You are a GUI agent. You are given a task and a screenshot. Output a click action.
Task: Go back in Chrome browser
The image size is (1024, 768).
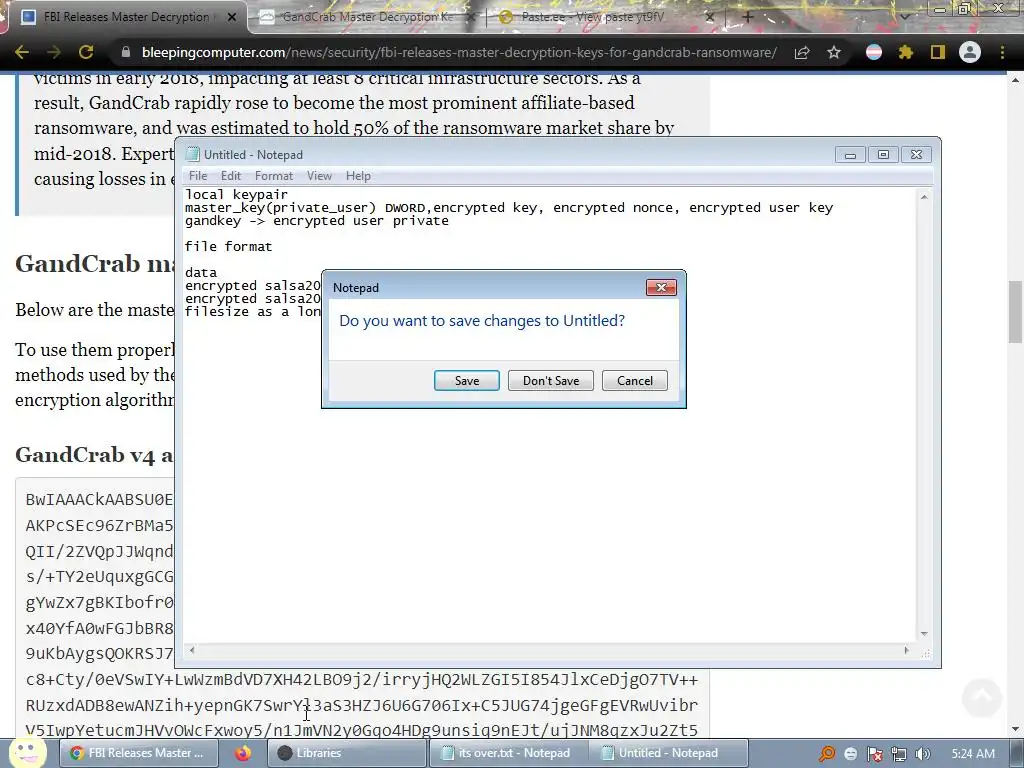tap(22, 52)
